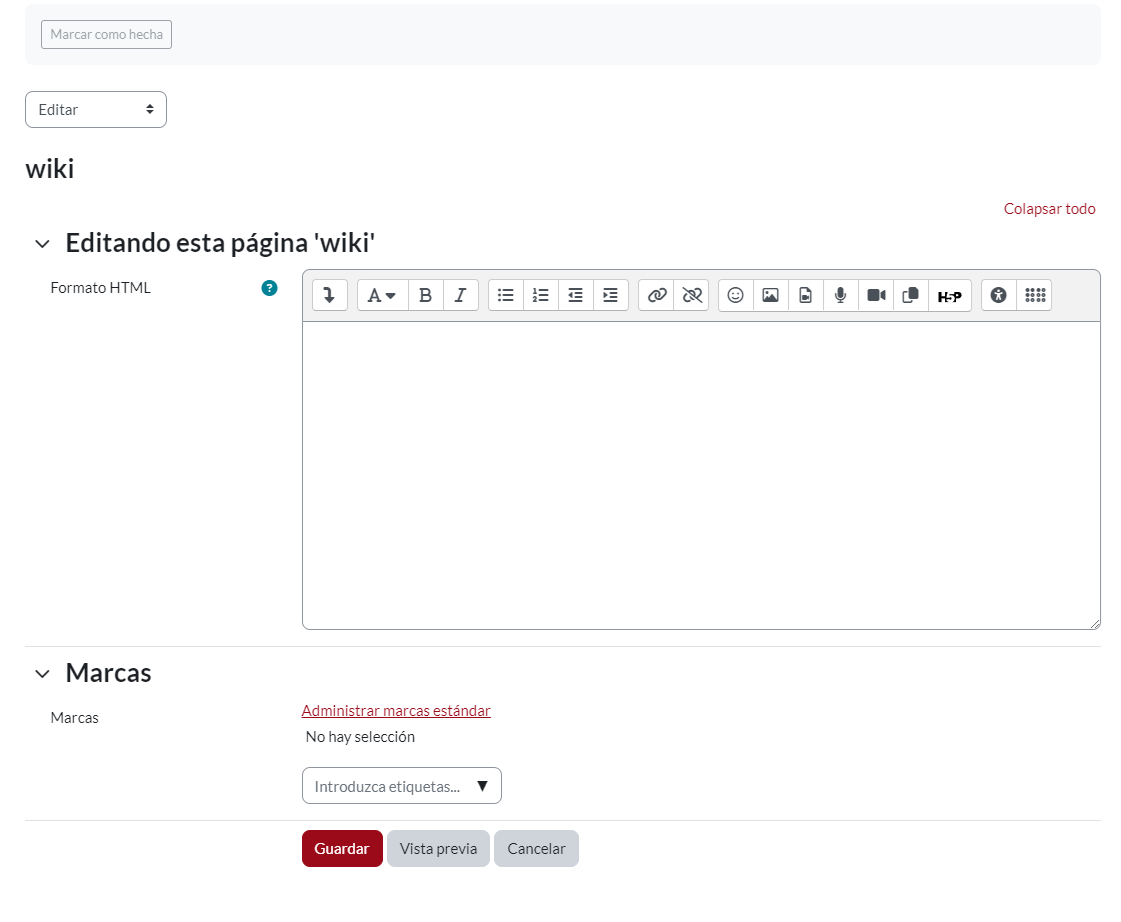Show more toolbar buttons with the arrow toggle

click(330, 295)
